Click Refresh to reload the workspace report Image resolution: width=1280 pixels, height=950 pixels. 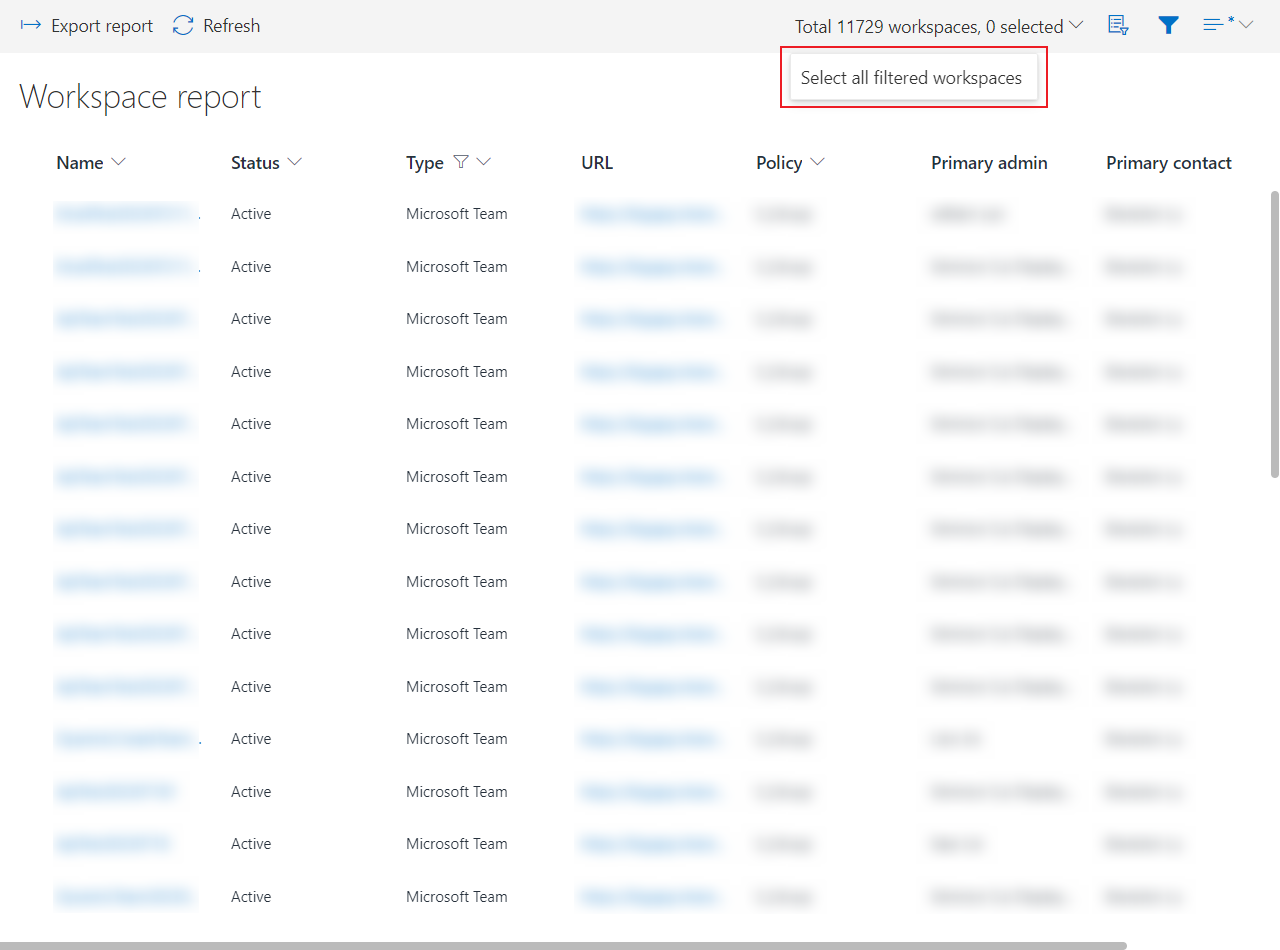pyautogui.click(x=216, y=25)
